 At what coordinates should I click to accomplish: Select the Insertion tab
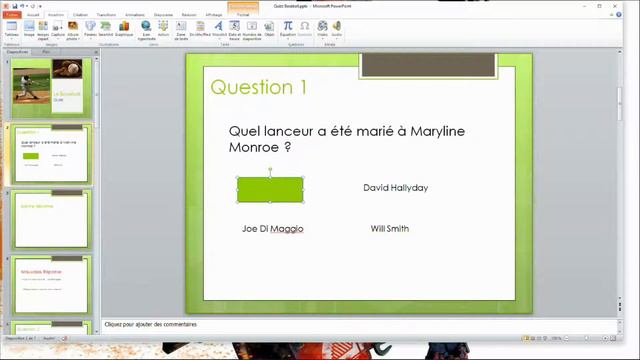[x=56, y=15]
